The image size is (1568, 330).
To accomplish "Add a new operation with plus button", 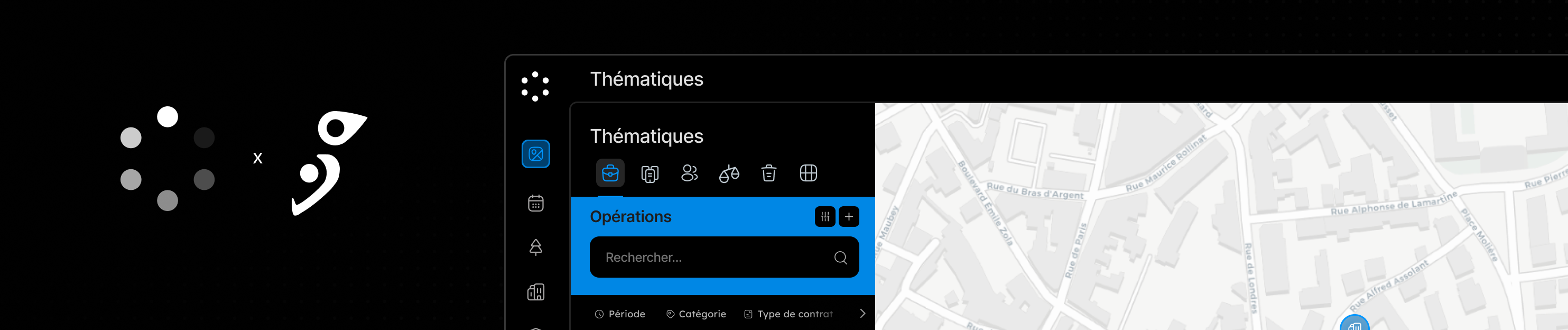I will pyautogui.click(x=849, y=217).
